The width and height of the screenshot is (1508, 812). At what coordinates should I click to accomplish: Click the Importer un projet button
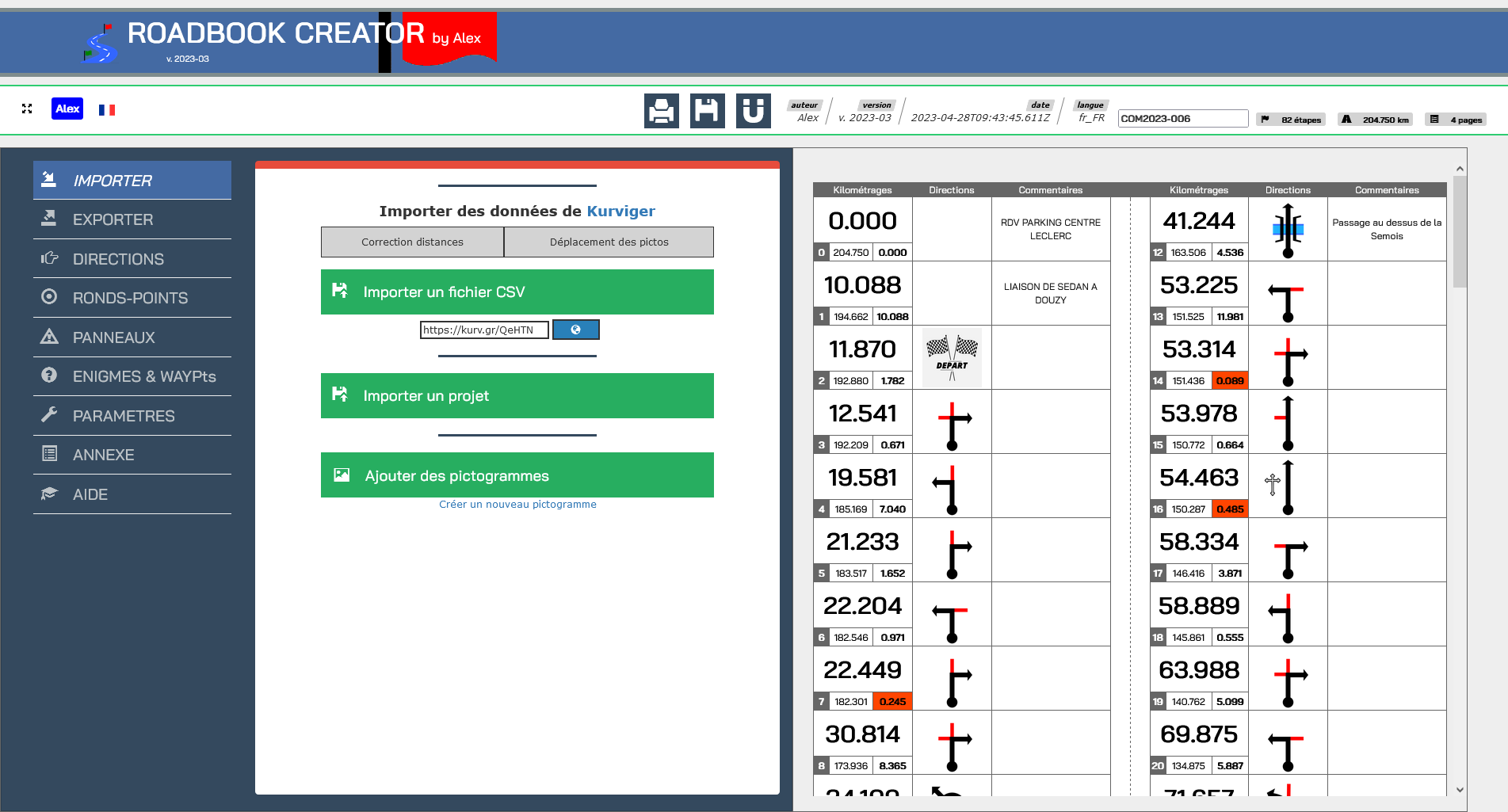(517, 396)
